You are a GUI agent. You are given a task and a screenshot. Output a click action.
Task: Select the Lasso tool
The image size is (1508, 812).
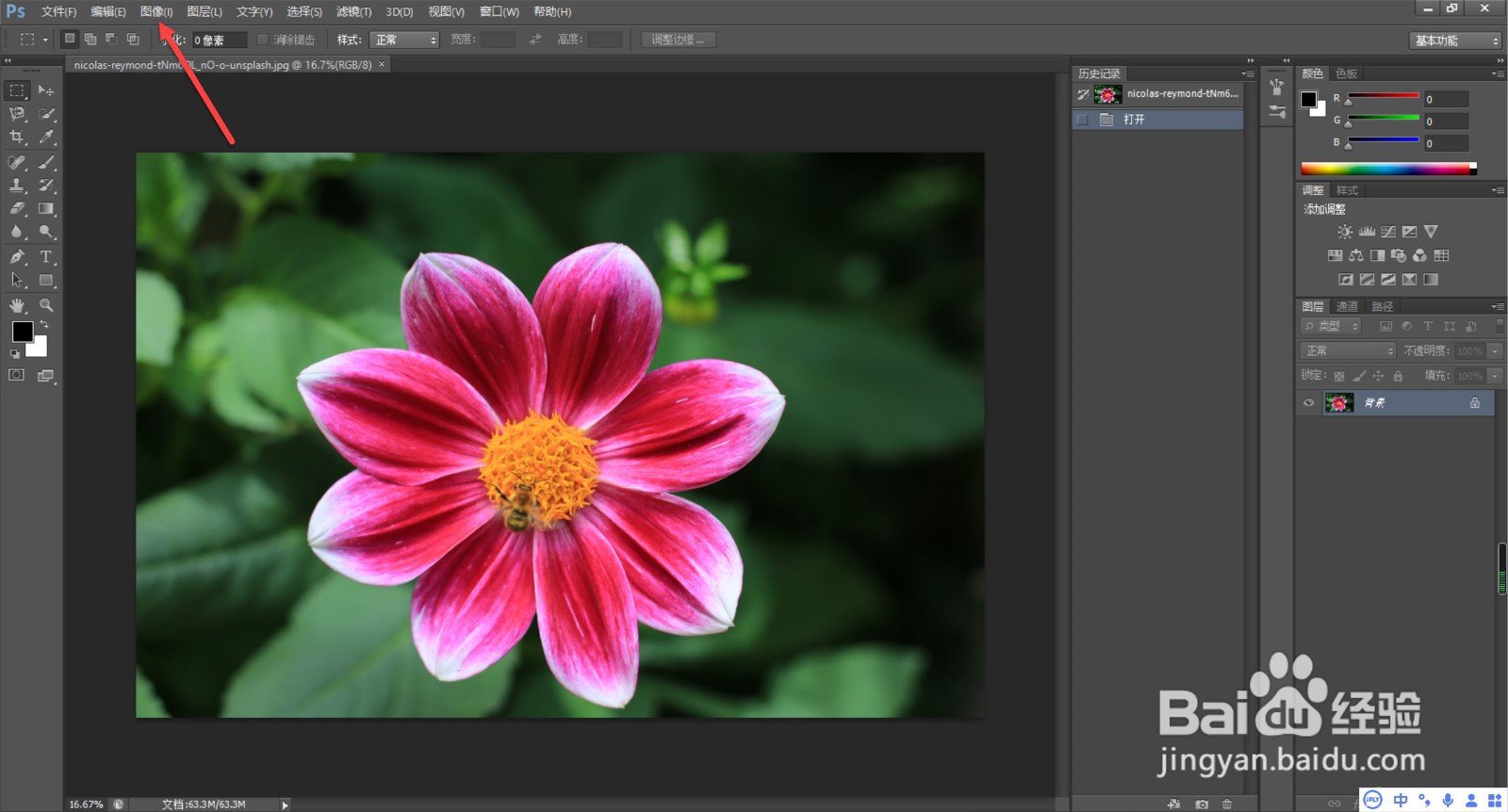(x=17, y=114)
